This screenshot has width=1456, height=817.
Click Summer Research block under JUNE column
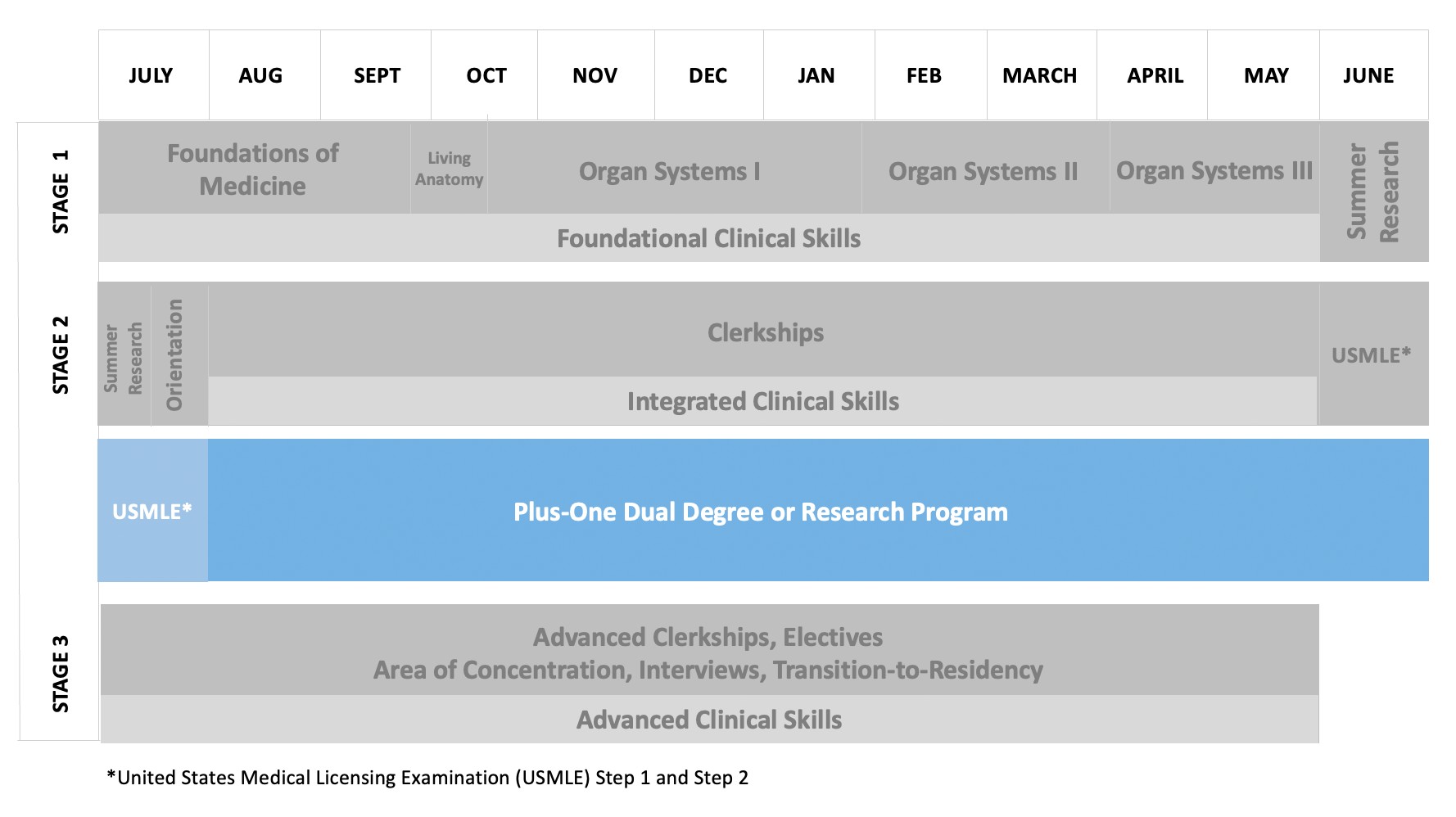[x=1373, y=192]
